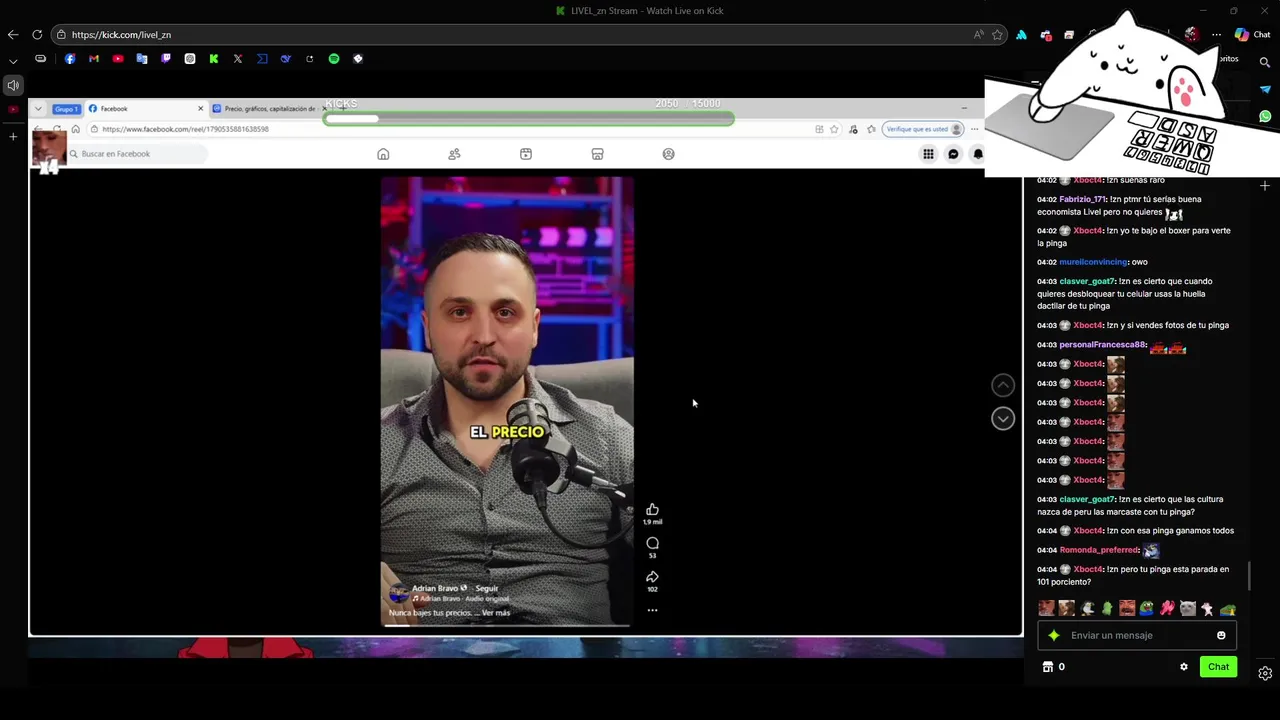Open the Twitch bookmark icon
Screen dimensions: 1280x720
tap(166, 59)
